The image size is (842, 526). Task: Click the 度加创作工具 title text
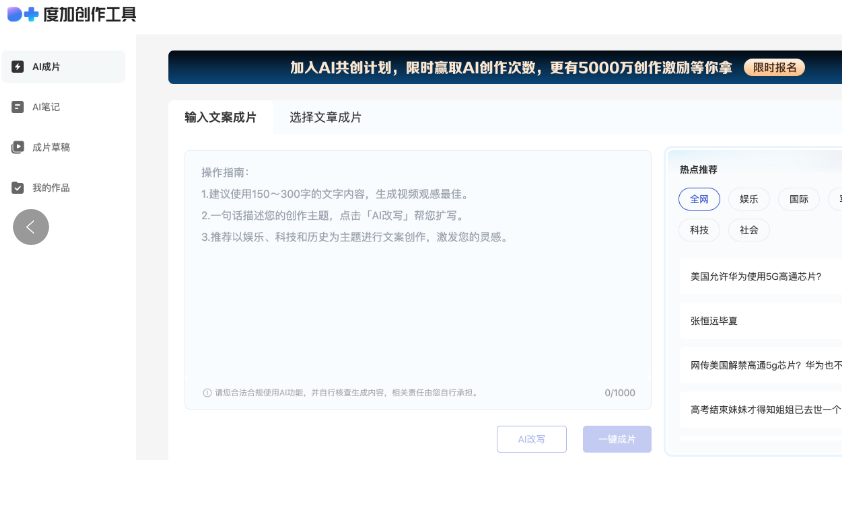coord(90,14)
